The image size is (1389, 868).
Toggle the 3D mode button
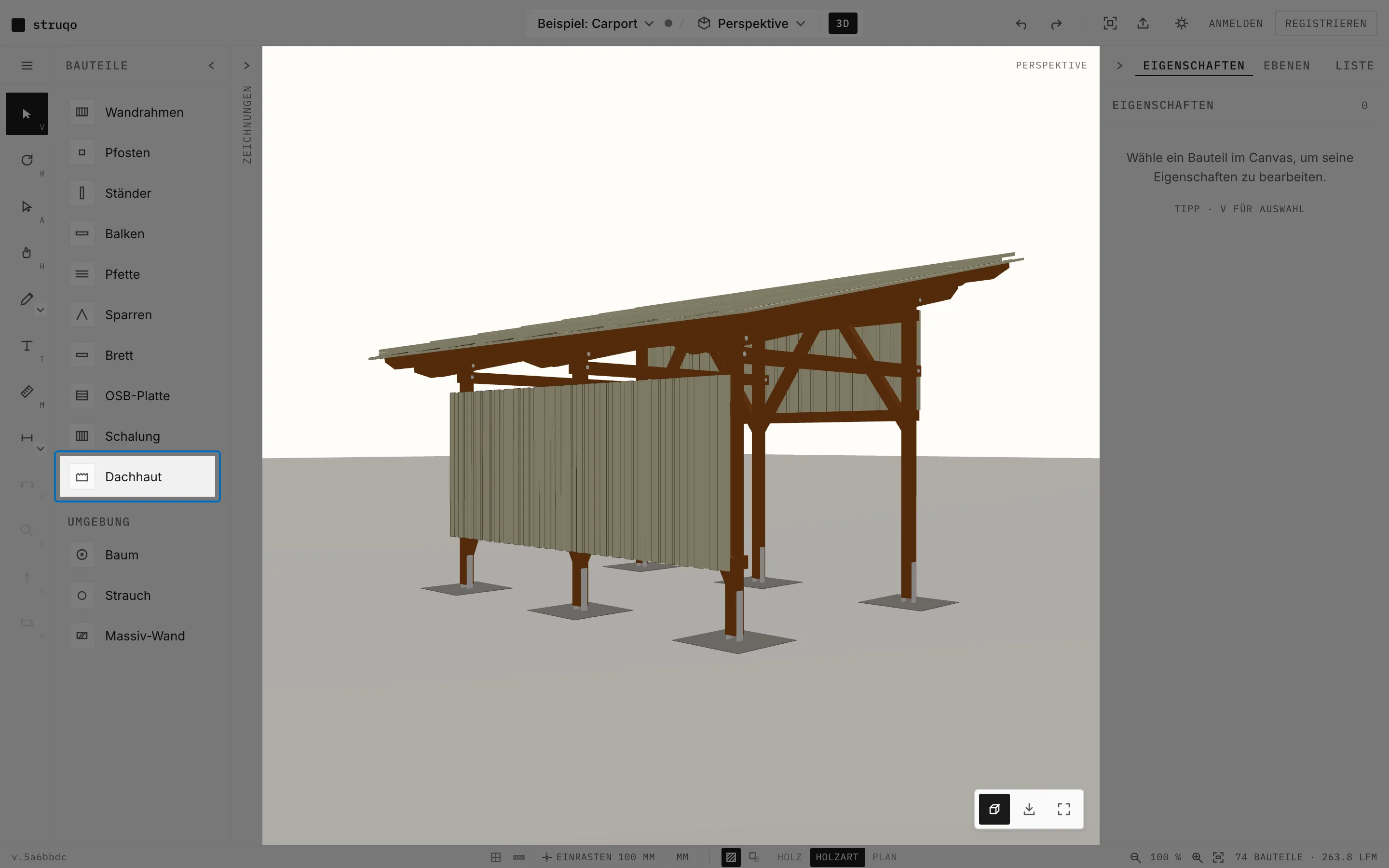[843, 24]
